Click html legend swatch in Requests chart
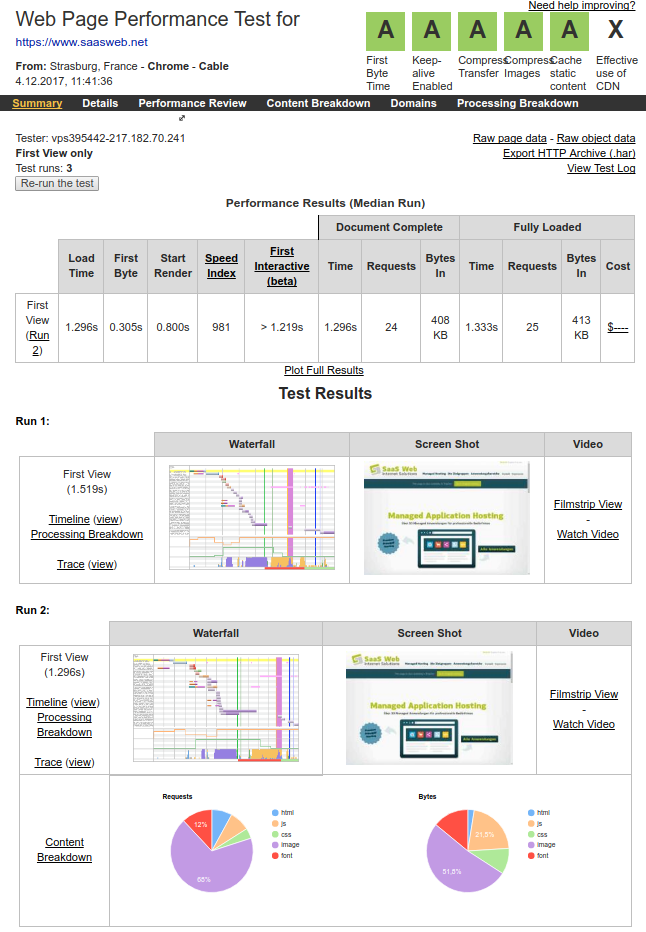Viewport: 646px width, 932px height. (x=275, y=813)
